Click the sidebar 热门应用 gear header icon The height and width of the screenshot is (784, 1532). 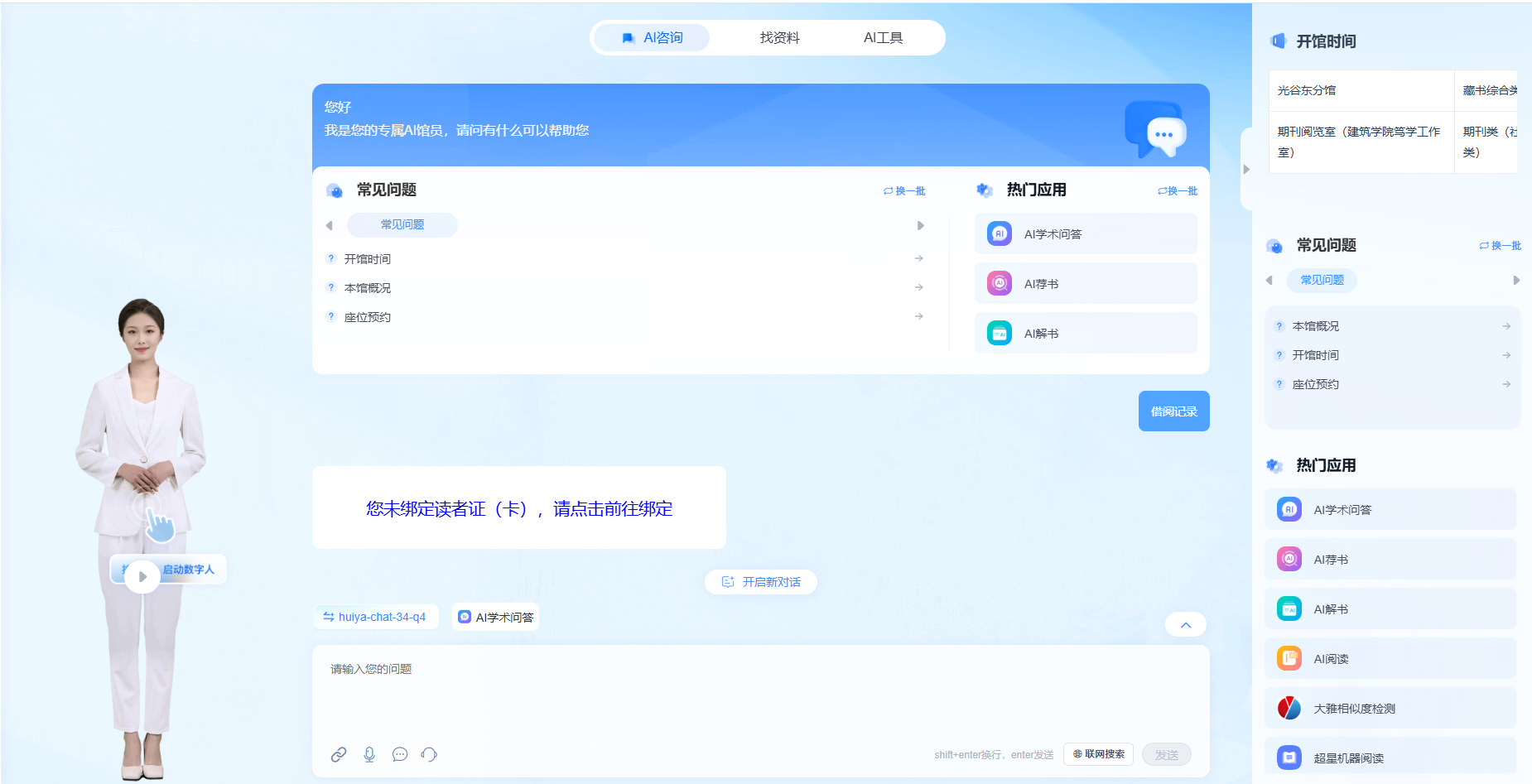point(1274,466)
